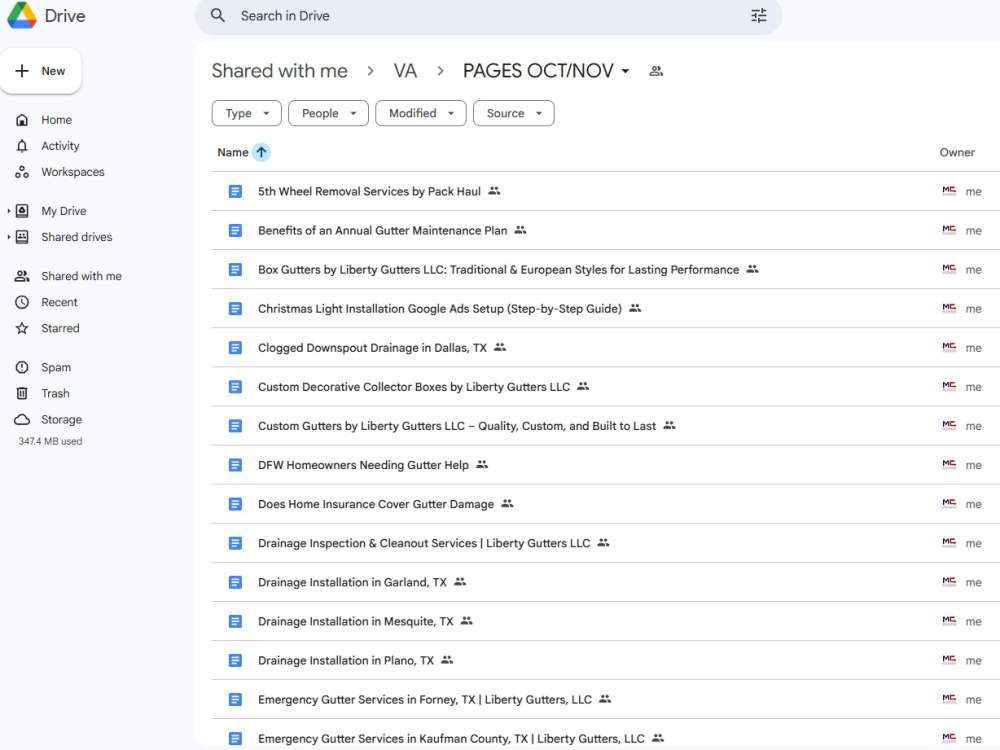
Task: Open Home in sidebar
Action: tap(56, 120)
